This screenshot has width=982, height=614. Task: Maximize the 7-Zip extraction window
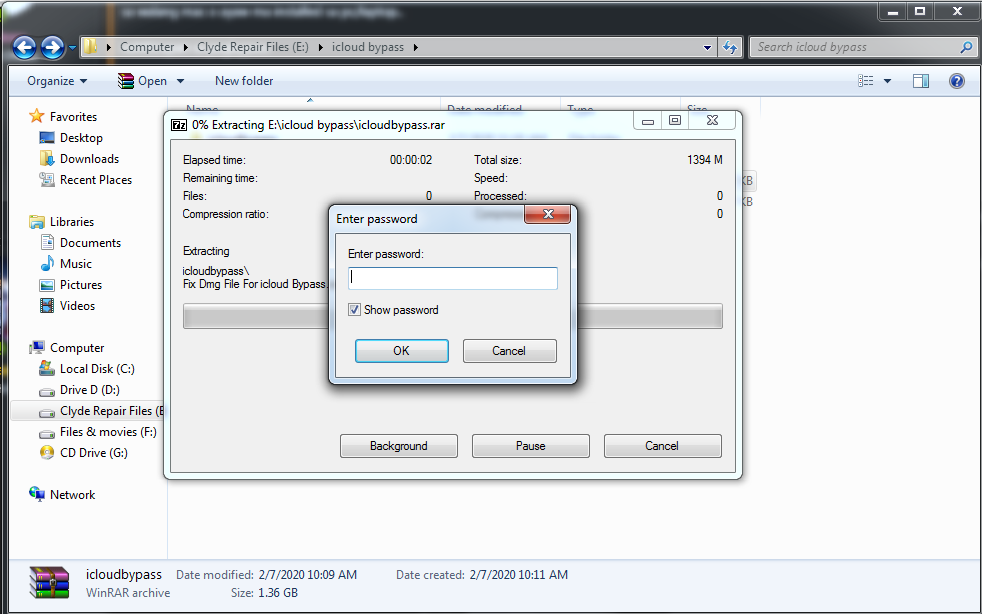pyautogui.click(x=674, y=120)
